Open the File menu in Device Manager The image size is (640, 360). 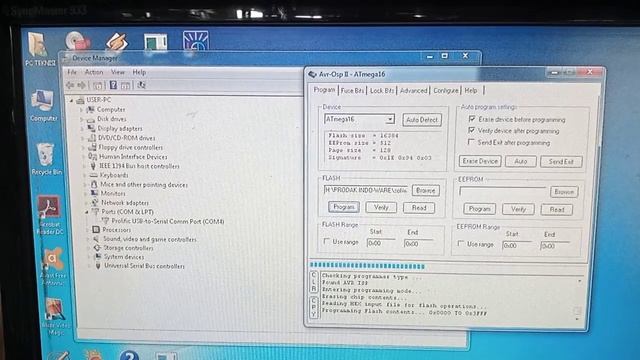click(72, 72)
